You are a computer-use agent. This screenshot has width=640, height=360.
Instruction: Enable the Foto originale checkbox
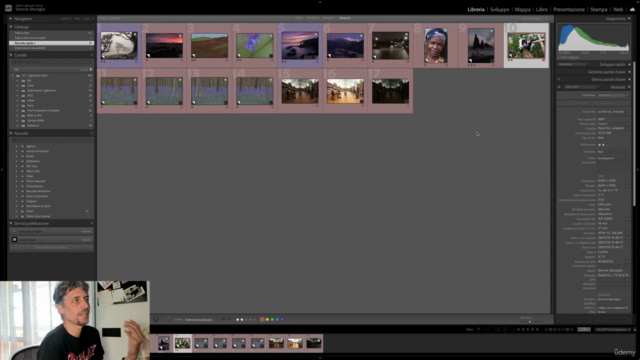pos(560,58)
